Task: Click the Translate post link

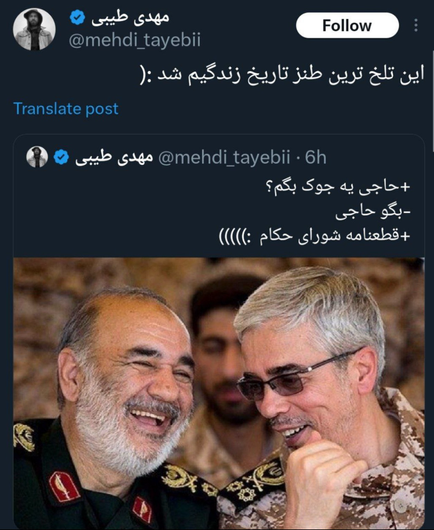Action: pyautogui.click(x=66, y=109)
